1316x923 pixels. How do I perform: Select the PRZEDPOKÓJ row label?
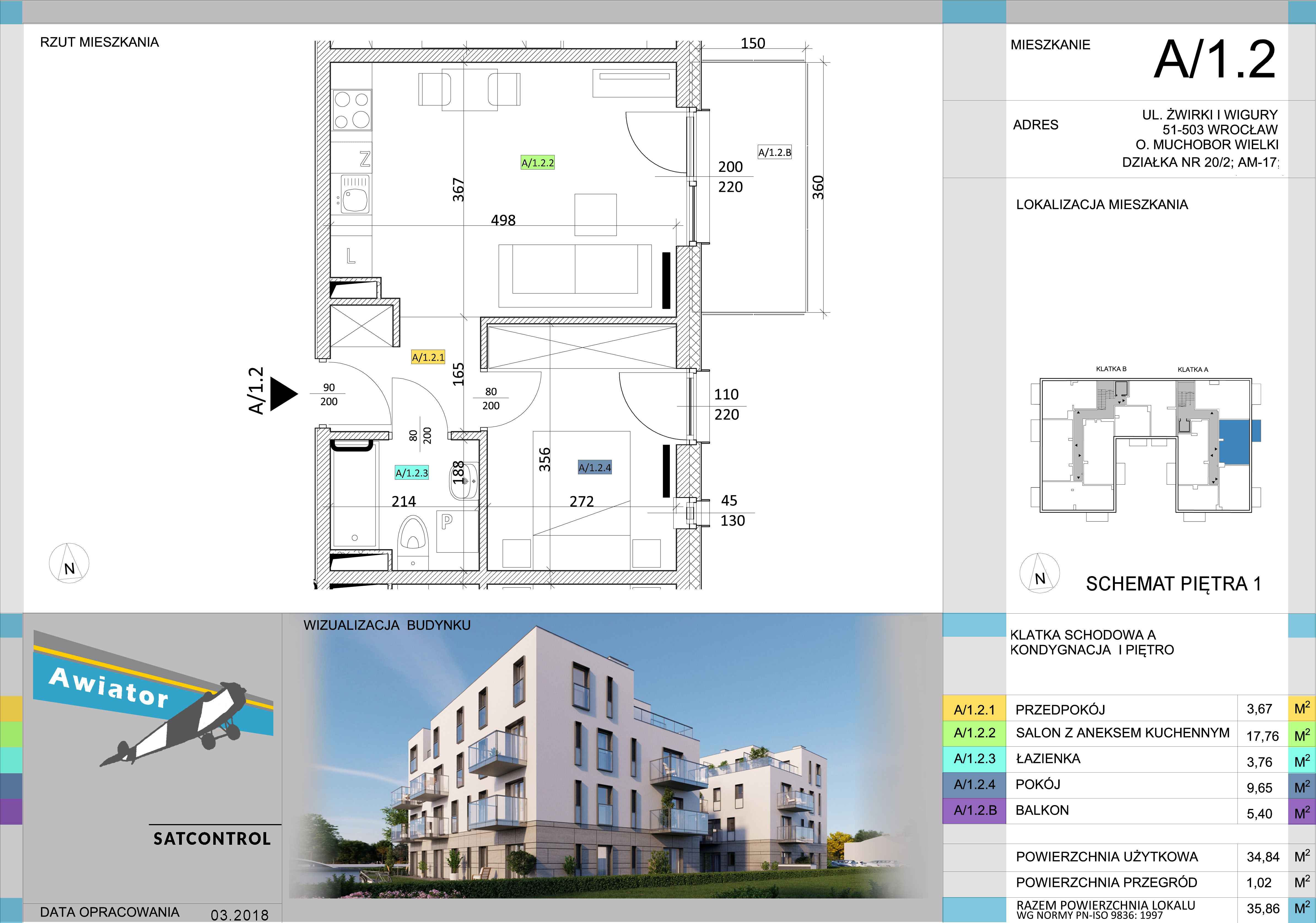(x=1060, y=710)
